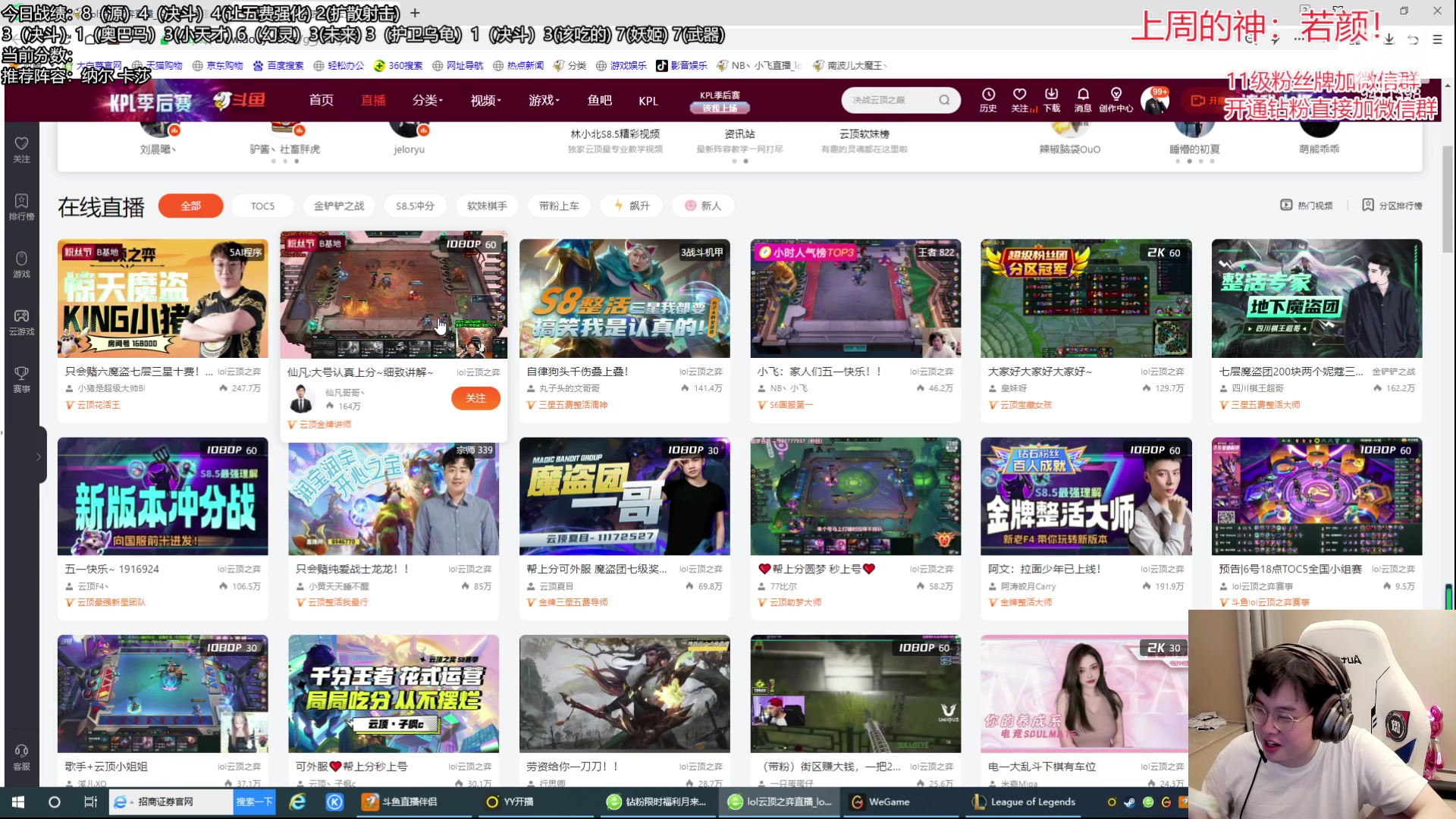
Task: Select the TOC5 filter pill
Action: click(x=262, y=206)
